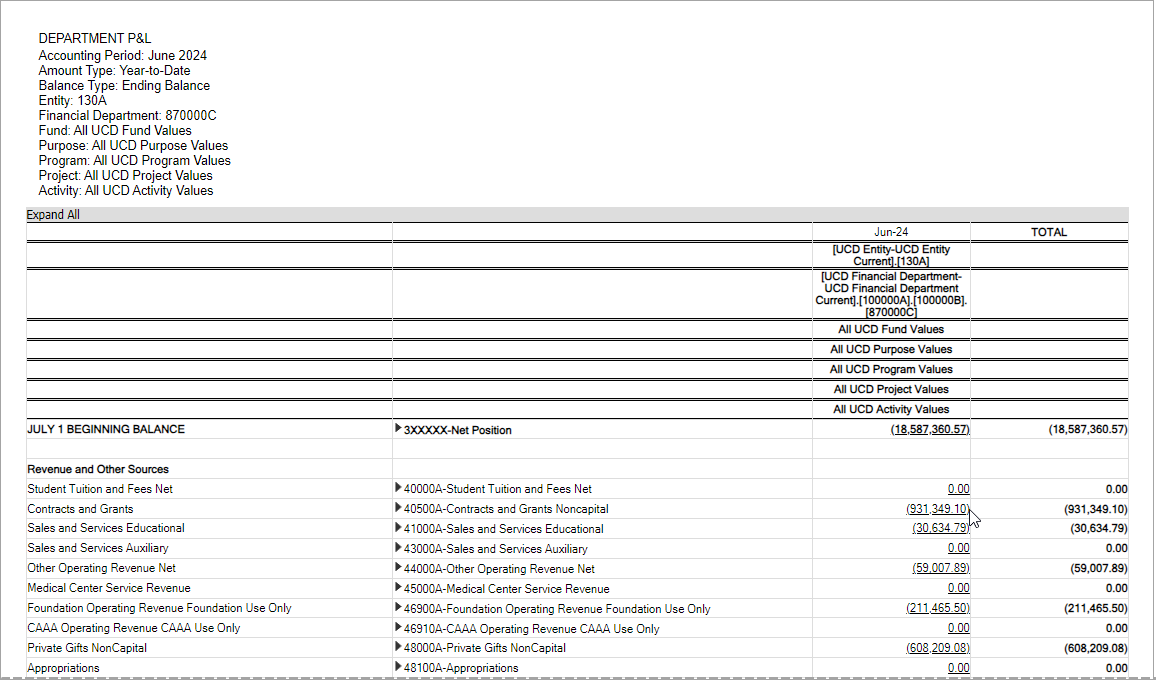
Task: Expand 48100A-Appropriations row
Action: [x=399, y=667]
